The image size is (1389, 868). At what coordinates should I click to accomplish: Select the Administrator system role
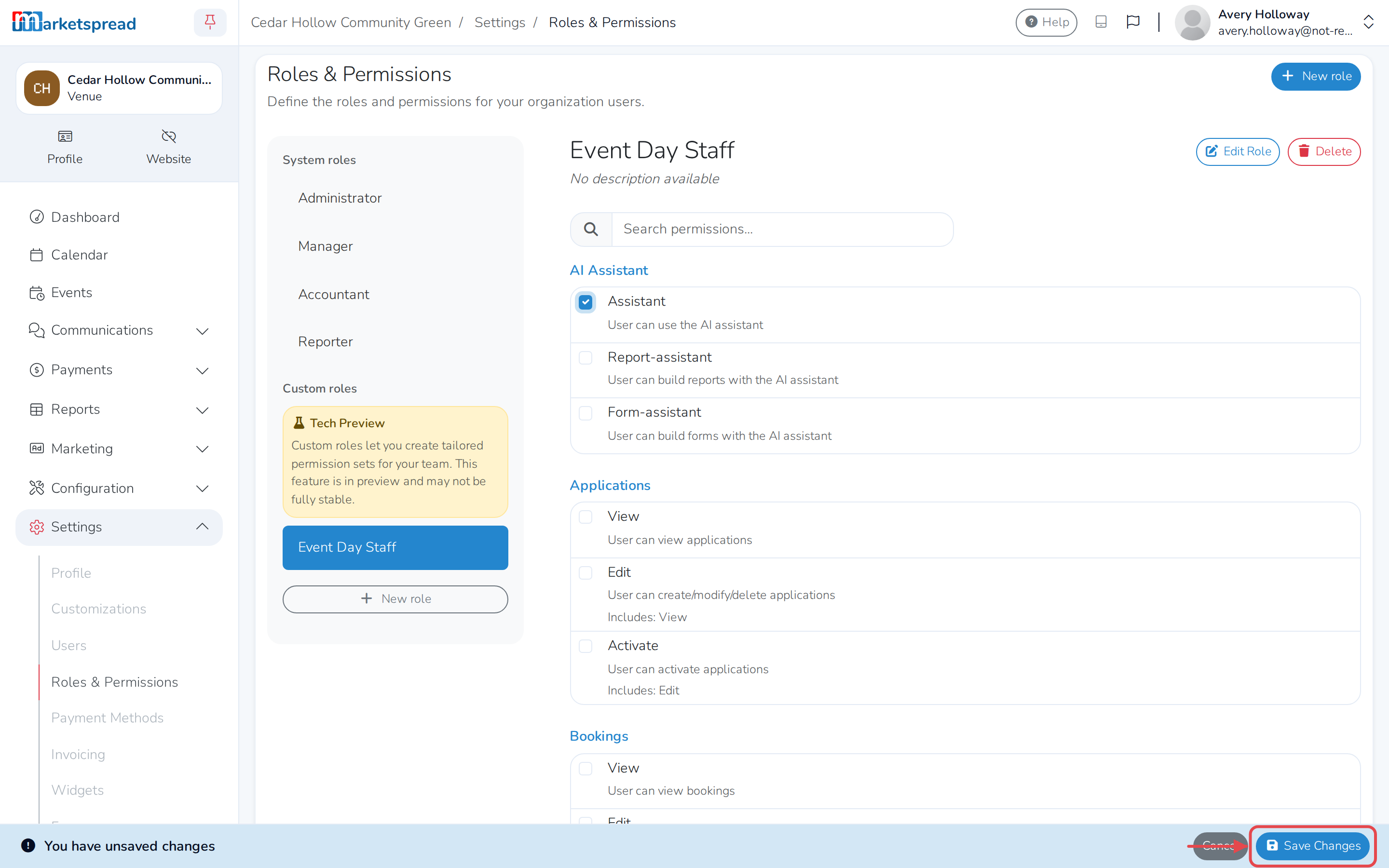tap(395, 198)
